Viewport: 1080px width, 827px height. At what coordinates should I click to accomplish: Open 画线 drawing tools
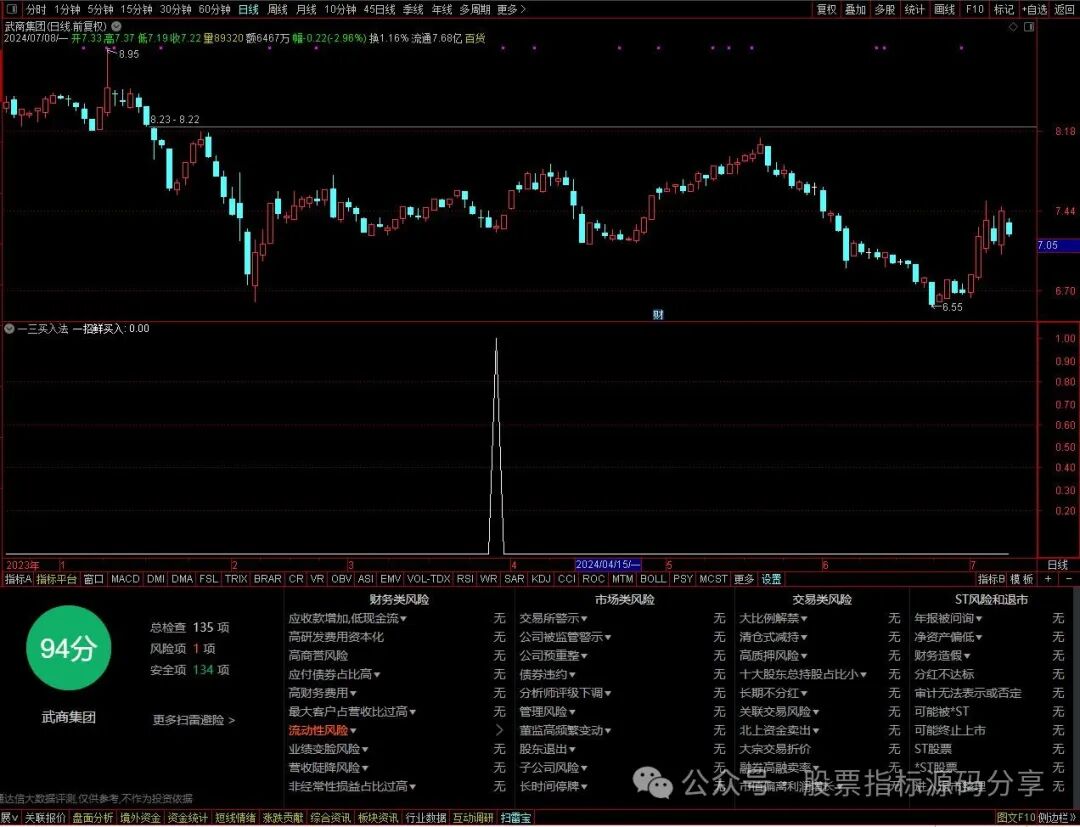click(944, 9)
